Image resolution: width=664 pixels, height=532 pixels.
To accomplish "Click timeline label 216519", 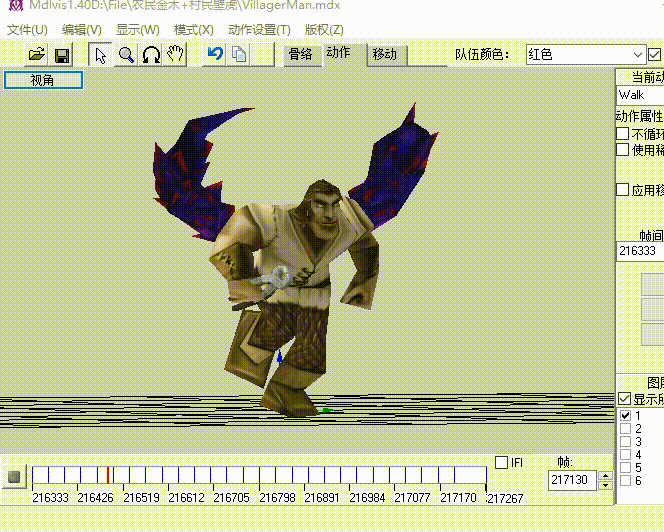I will click(141, 498).
